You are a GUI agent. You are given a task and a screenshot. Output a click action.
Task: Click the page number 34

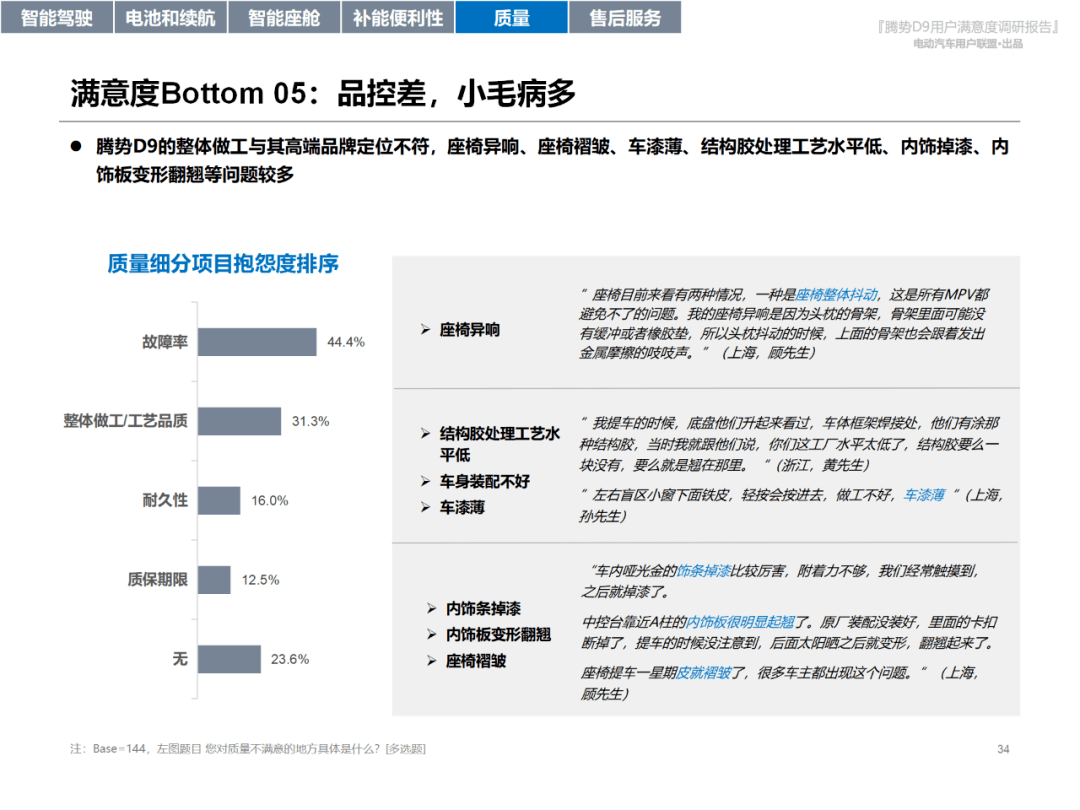(x=1003, y=749)
